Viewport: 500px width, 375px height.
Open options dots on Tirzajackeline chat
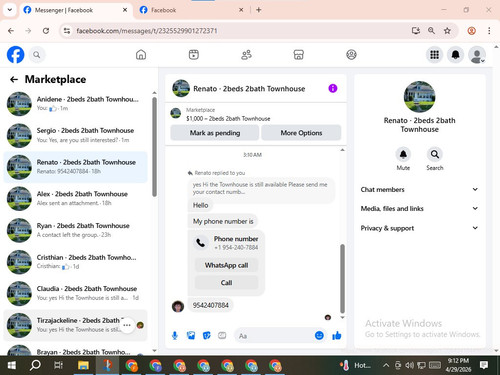click(127, 325)
